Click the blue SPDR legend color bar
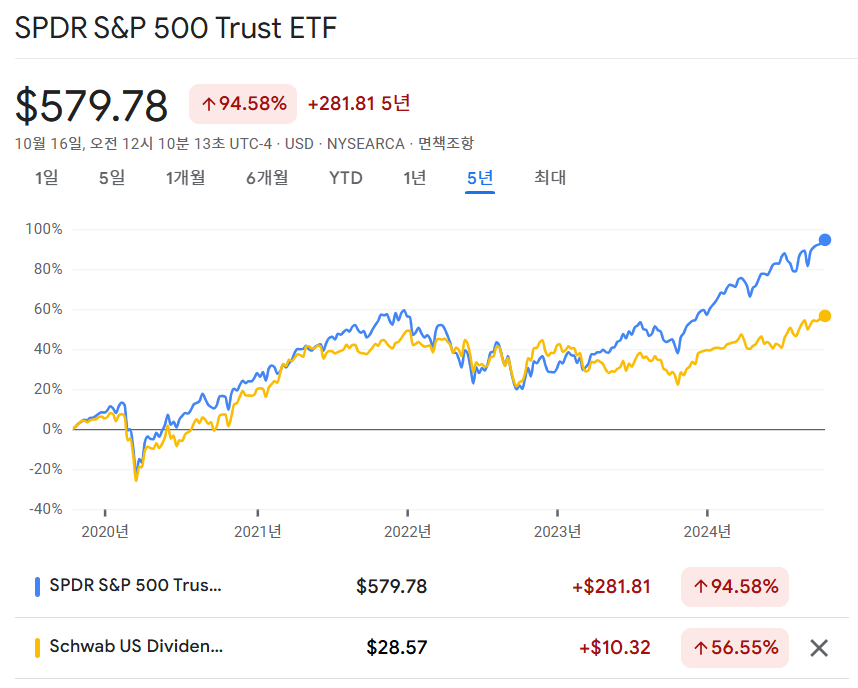Image resolution: width=858 pixels, height=688 pixels. [37, 587]
